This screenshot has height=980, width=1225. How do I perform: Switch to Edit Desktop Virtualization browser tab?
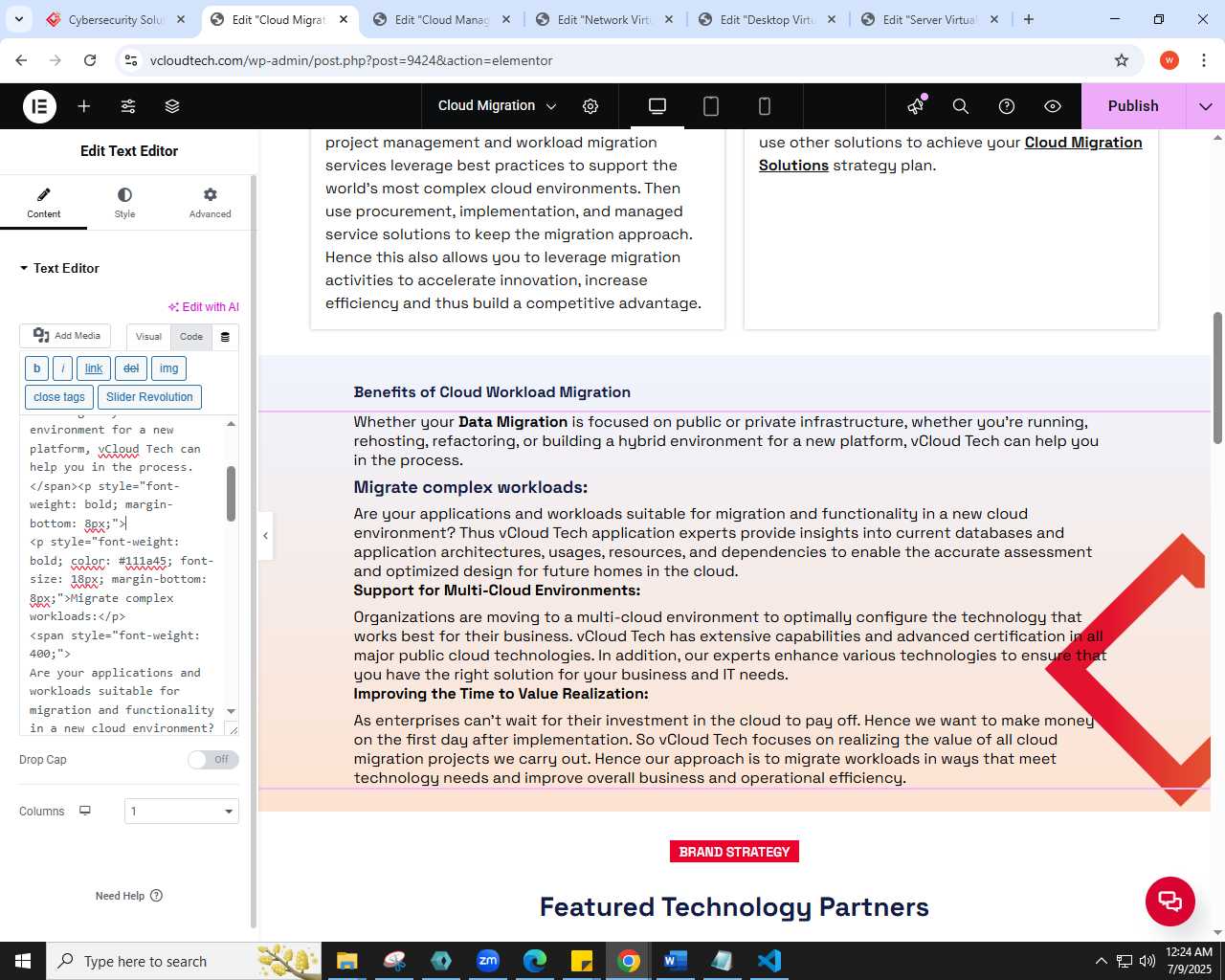767,19
